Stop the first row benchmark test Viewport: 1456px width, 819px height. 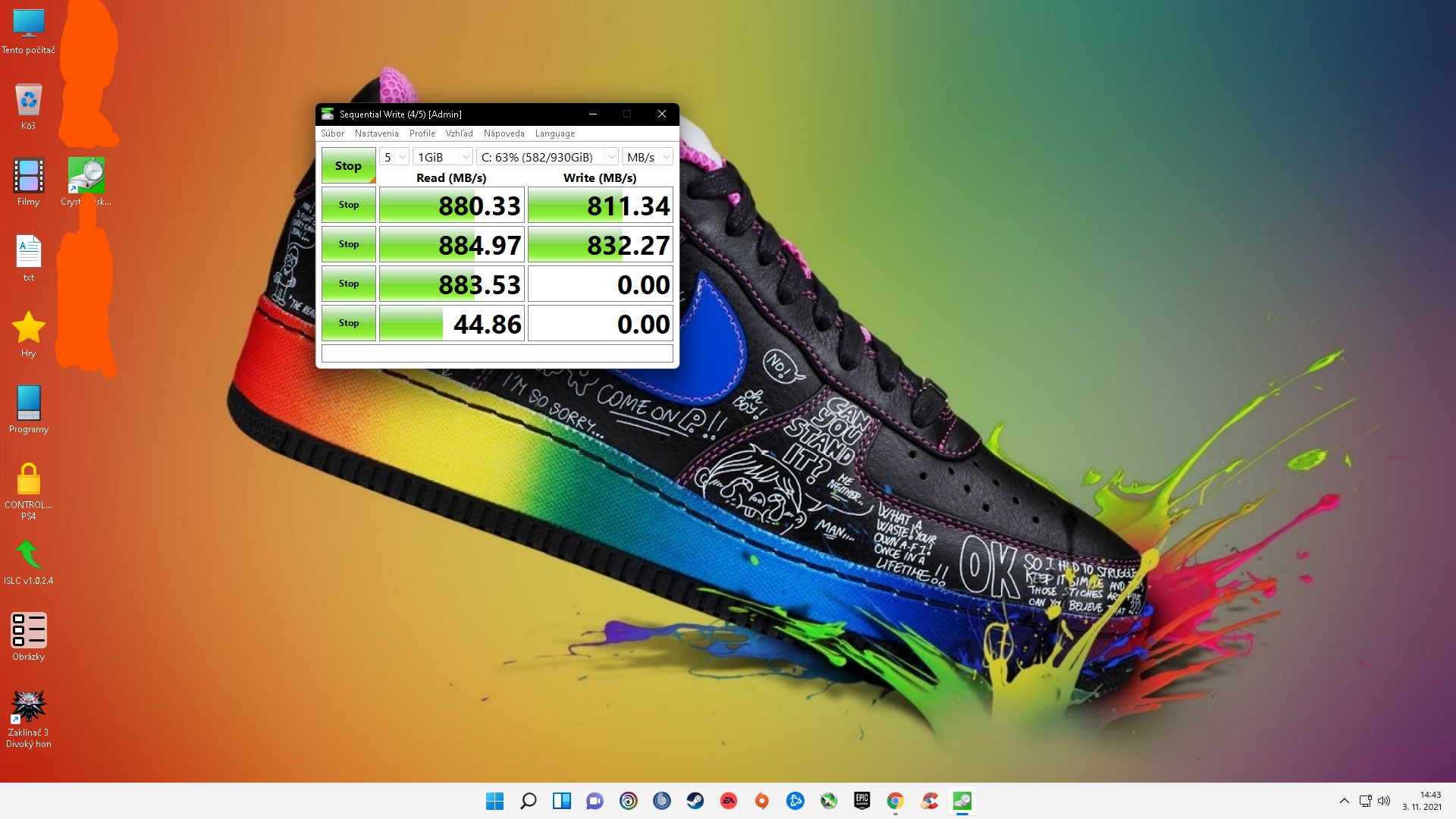tap(348, 205)
